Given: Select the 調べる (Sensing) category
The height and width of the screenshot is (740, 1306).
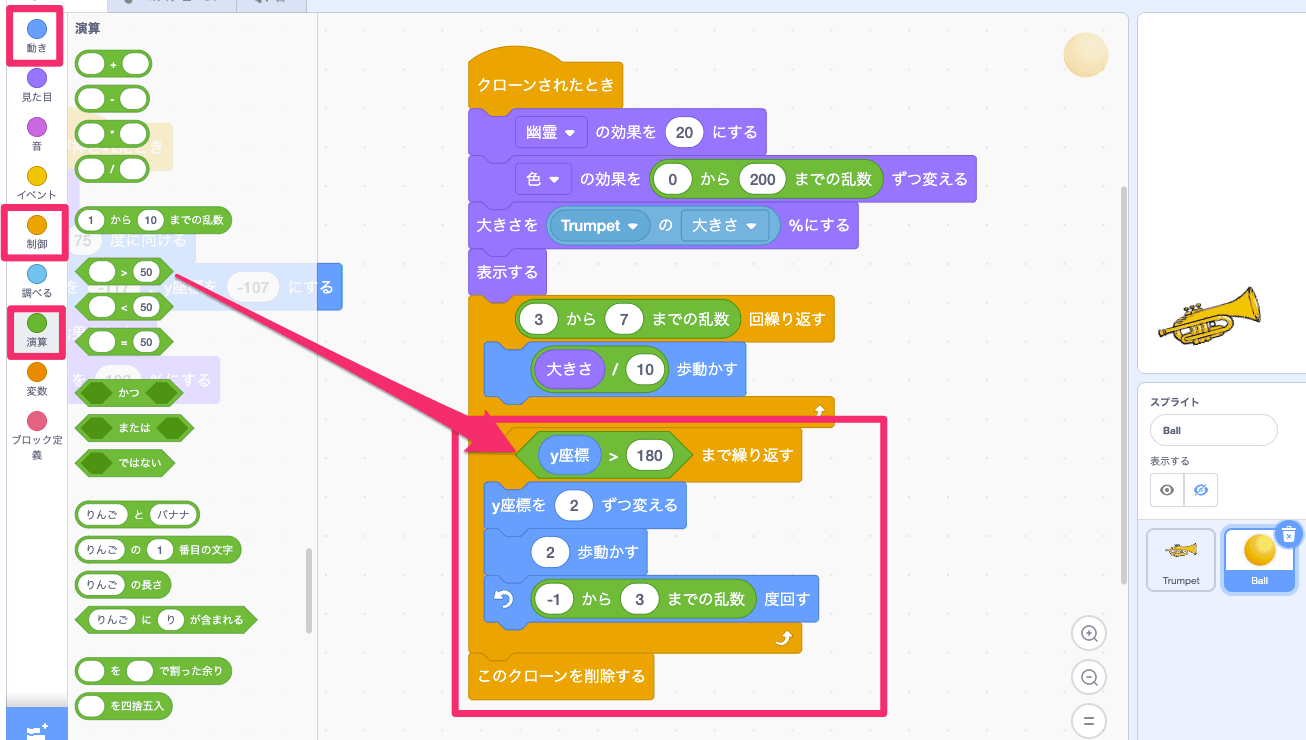Looking at the screenshot, I should [x=35, y=280].
